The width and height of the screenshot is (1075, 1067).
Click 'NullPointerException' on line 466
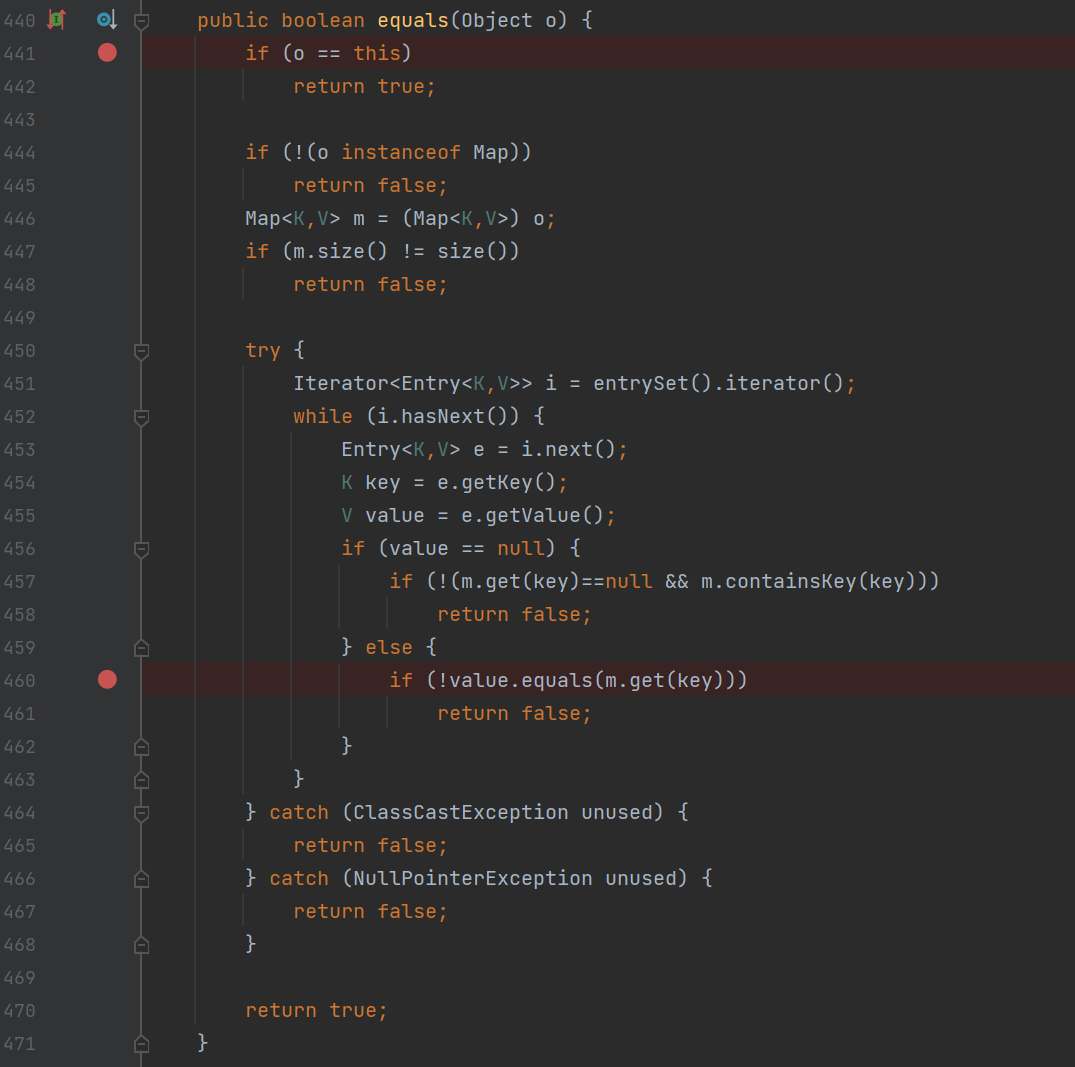click(x=472, y=878)
